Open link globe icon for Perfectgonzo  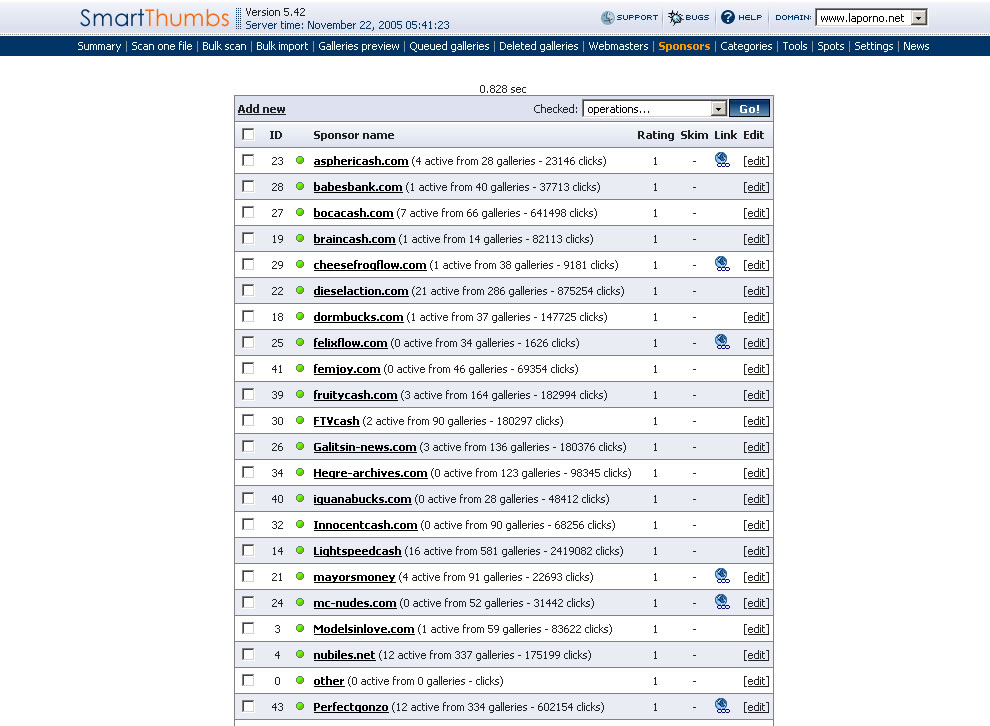(722, 706)
